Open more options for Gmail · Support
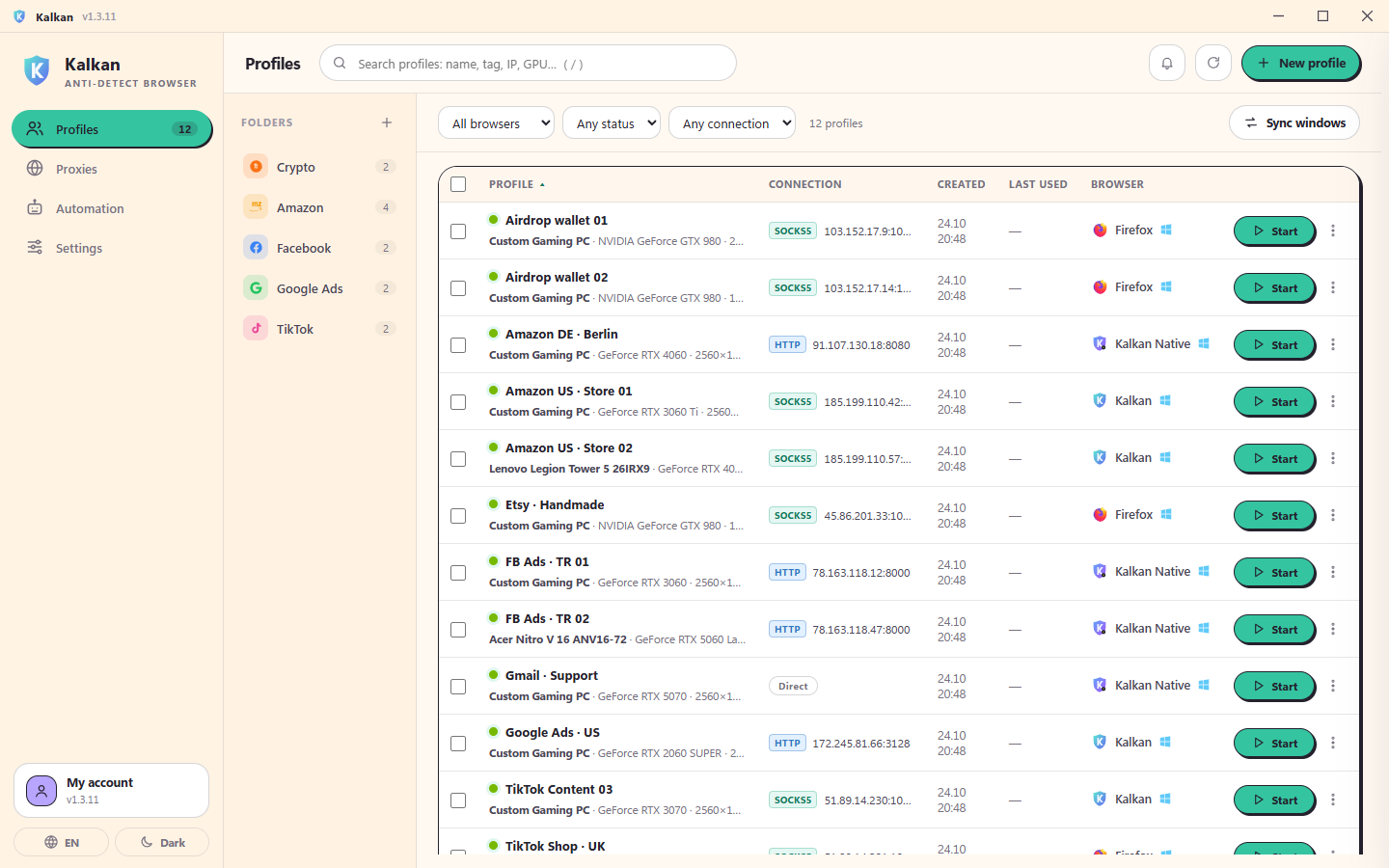 tap(1333, 686)
